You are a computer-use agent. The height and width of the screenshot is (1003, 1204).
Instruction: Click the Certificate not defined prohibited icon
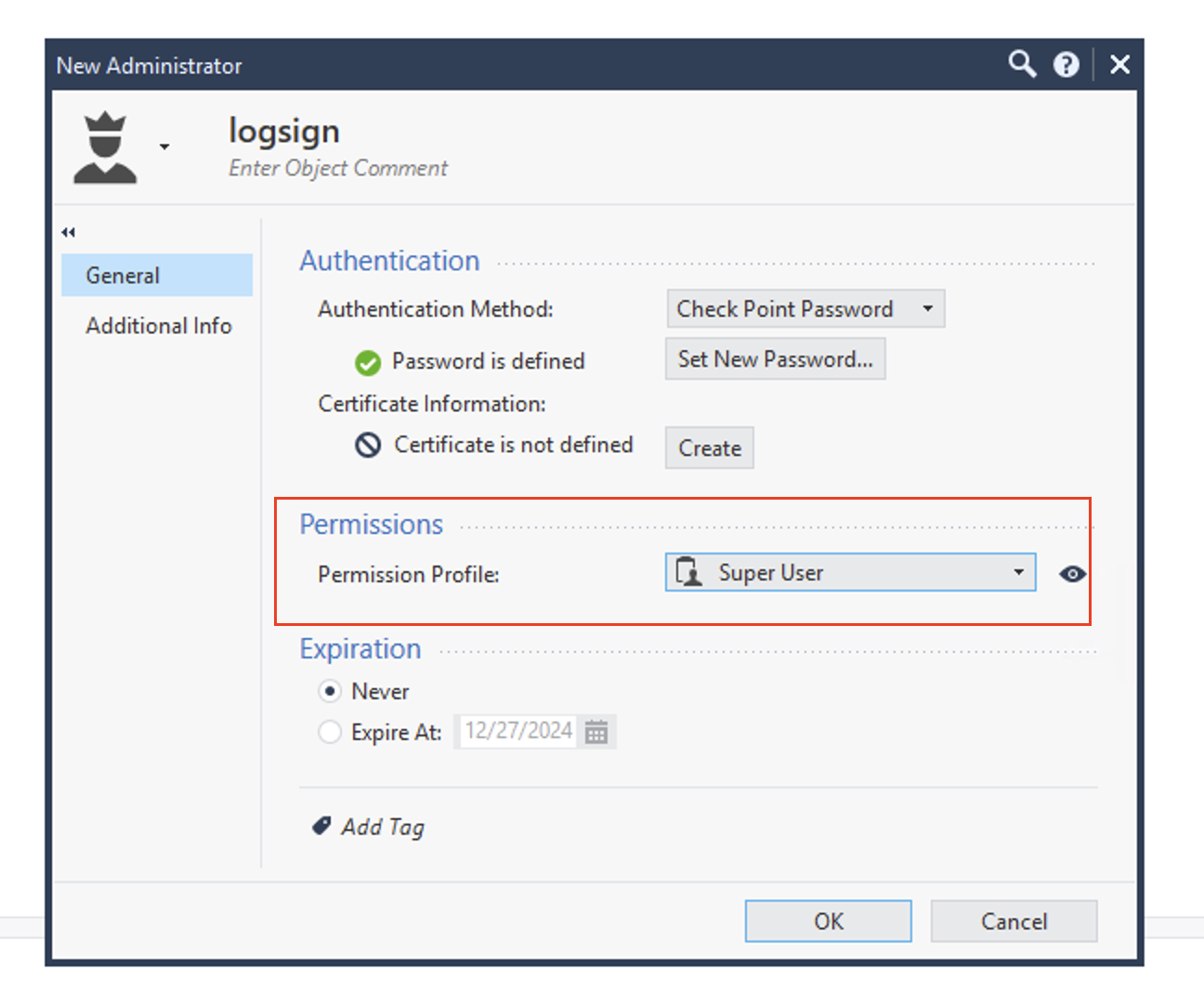tap(368, 446)
